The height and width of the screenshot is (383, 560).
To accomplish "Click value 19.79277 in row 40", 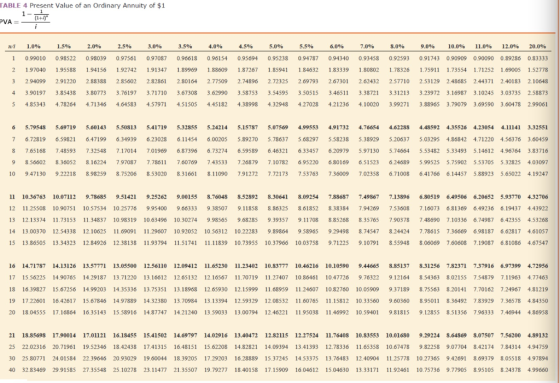I will (x=216, y=370).
